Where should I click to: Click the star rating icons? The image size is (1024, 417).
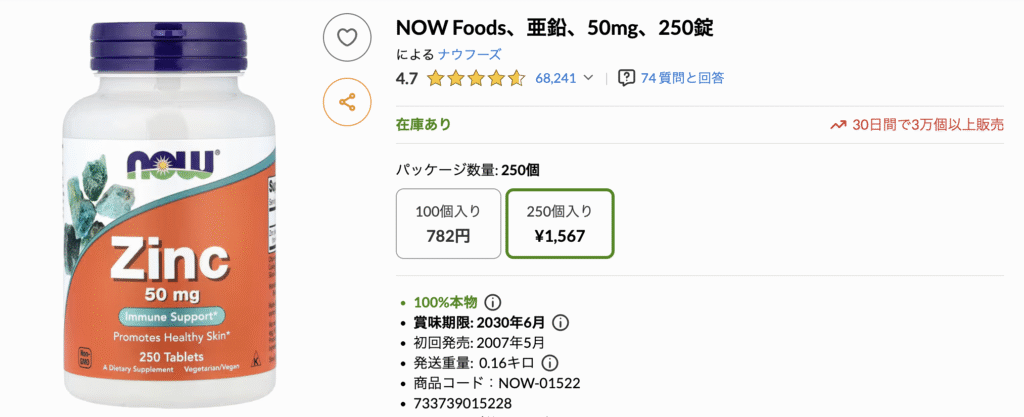[x=476, y=78]
